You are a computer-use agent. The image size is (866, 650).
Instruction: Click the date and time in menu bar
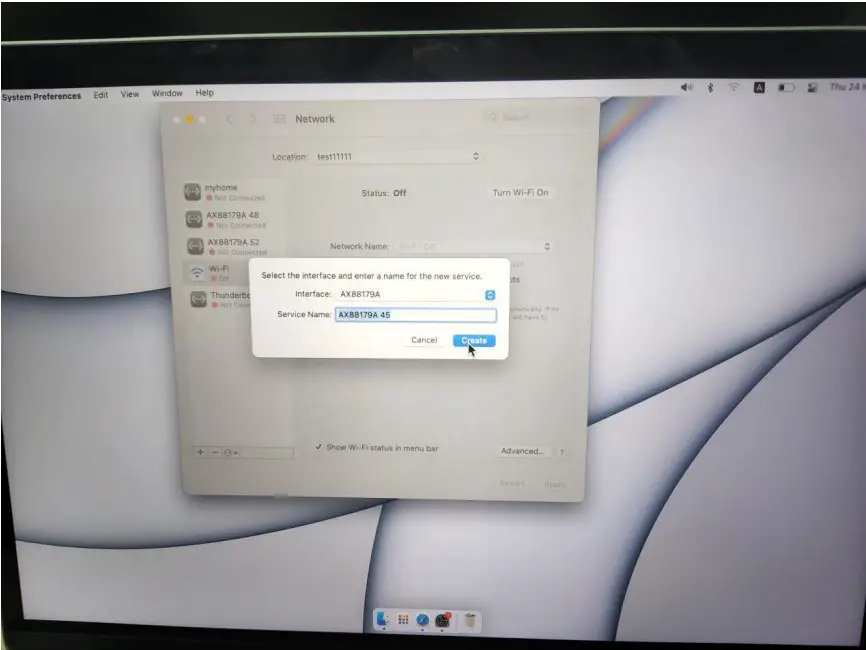pos(847,87)
